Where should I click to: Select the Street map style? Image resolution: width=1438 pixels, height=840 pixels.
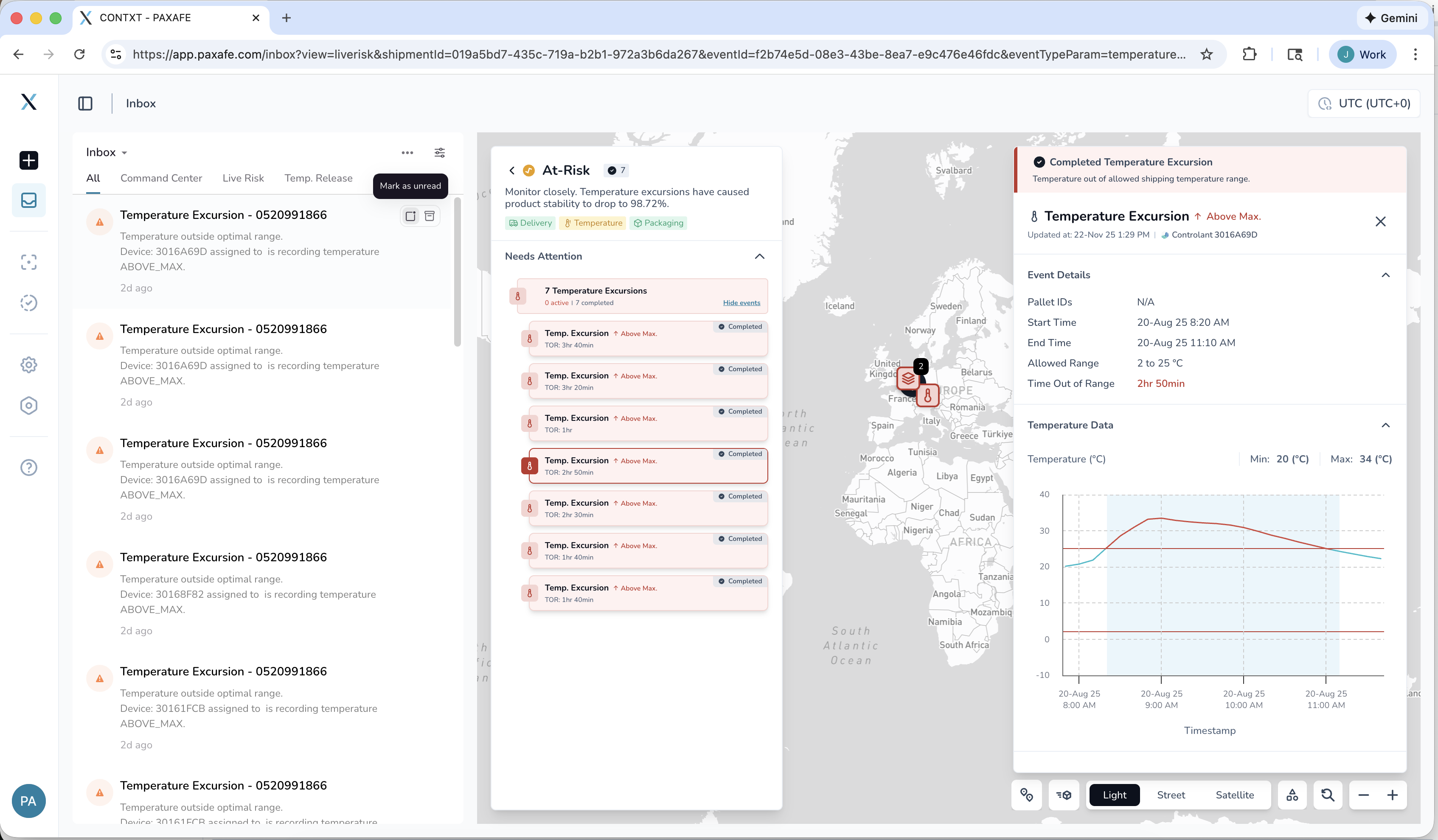[x=1170, y=795]
